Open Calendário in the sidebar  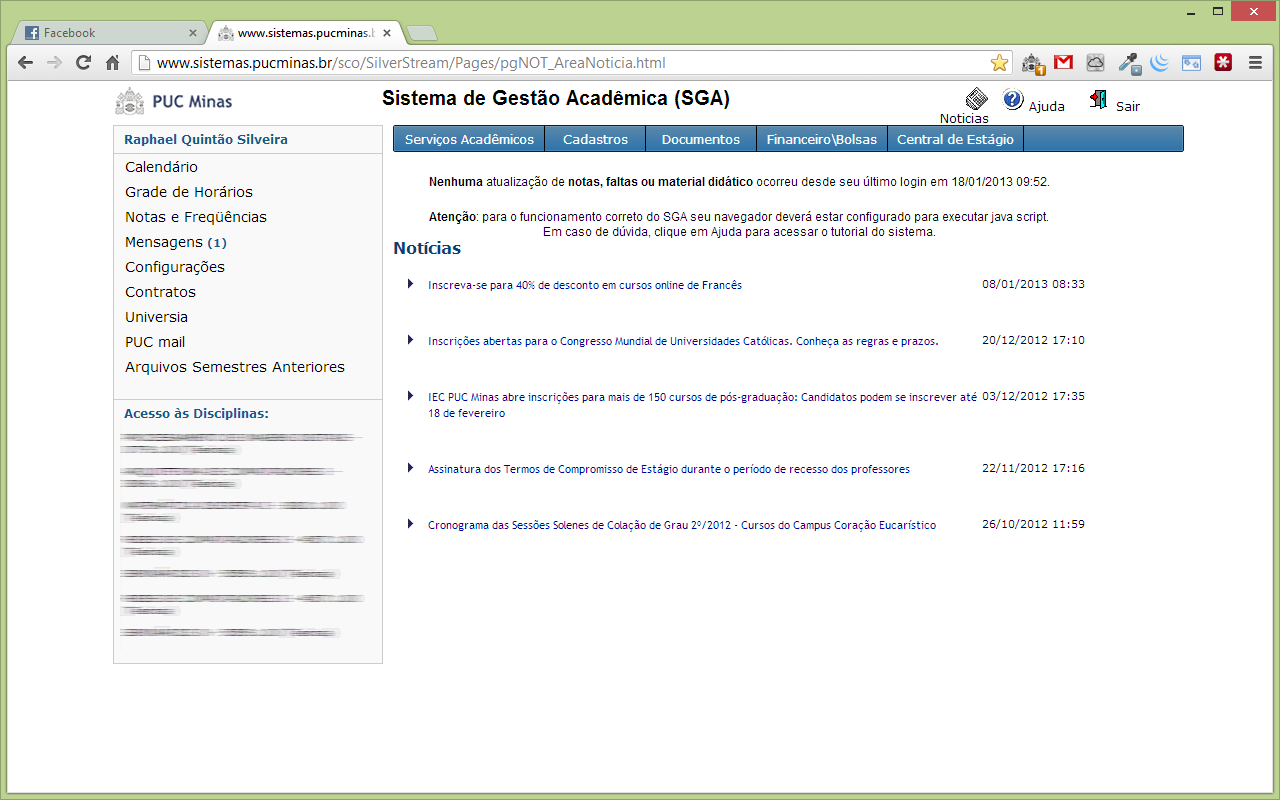[x=161, y=167]
